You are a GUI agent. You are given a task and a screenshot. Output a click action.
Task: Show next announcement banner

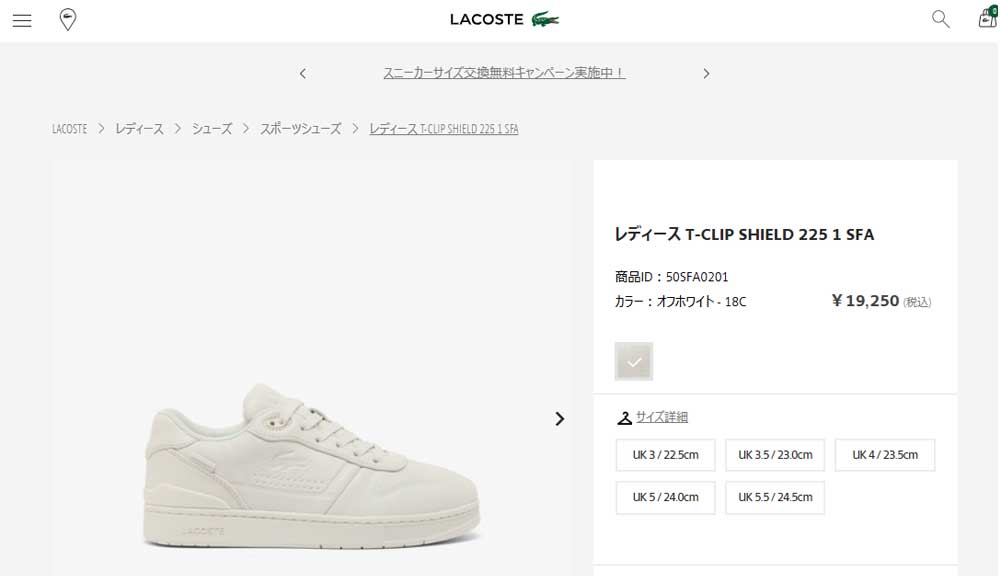pyautogui.click(x=706, y=73)
